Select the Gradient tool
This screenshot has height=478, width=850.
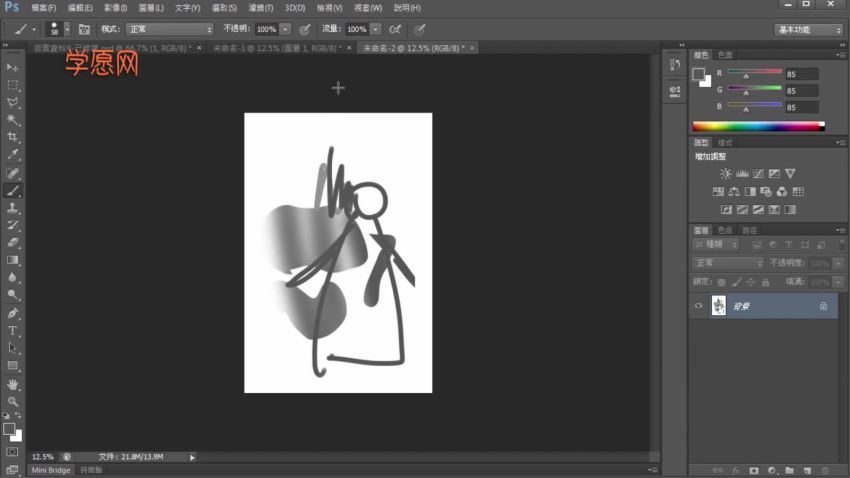pos(12,260)
